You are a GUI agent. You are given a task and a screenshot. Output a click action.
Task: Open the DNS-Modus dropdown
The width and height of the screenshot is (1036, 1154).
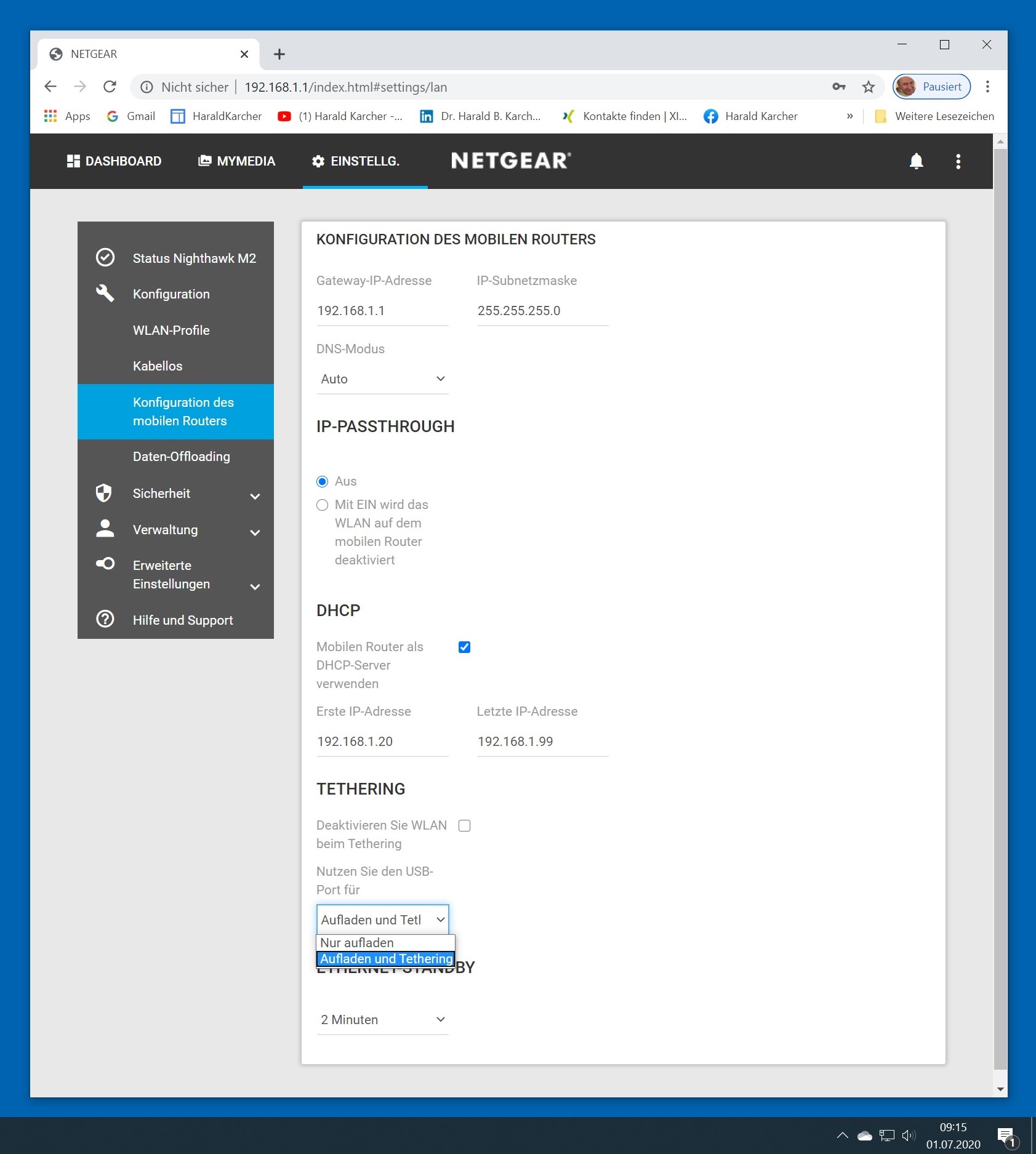(x=382, y=379)
